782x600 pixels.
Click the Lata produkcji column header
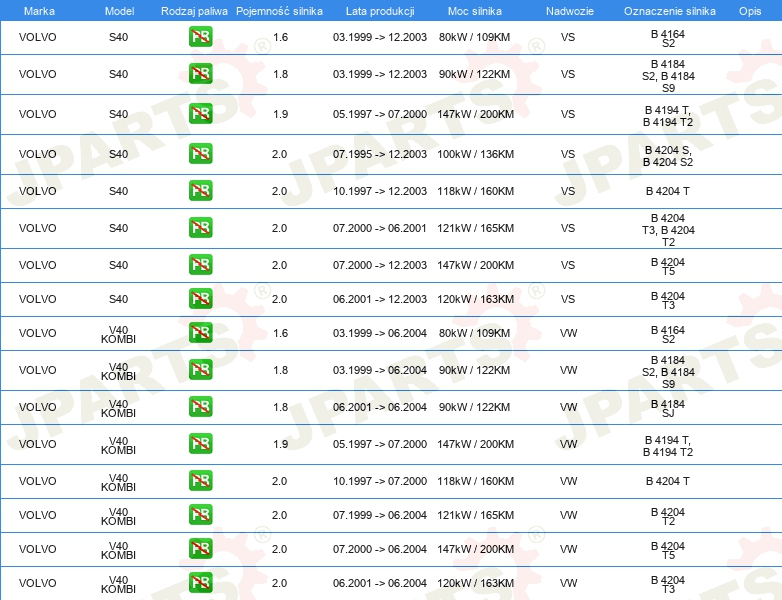pos(380,11)
